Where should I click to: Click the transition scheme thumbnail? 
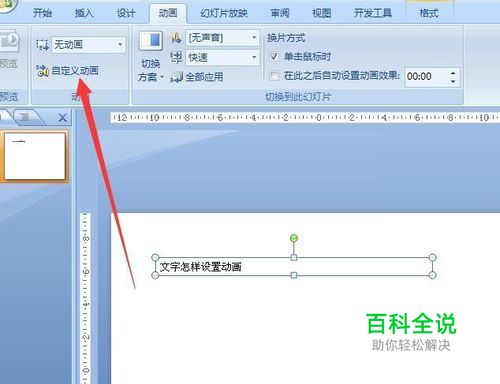point(151,41)
